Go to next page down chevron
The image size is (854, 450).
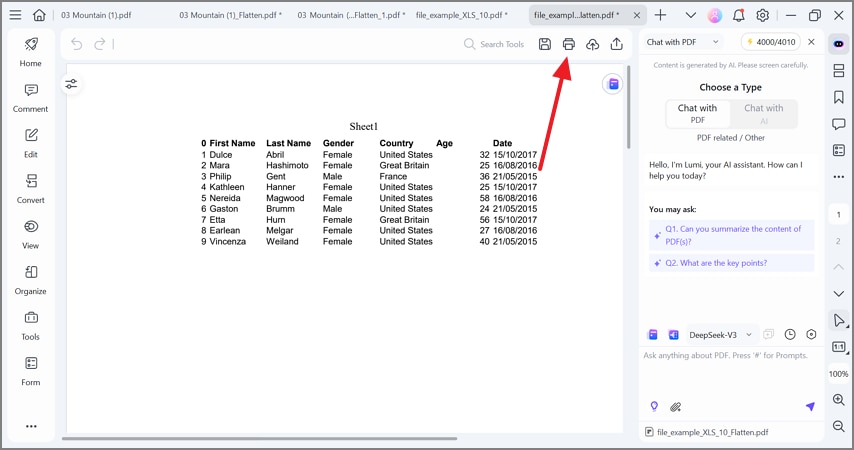coord(839,294)
